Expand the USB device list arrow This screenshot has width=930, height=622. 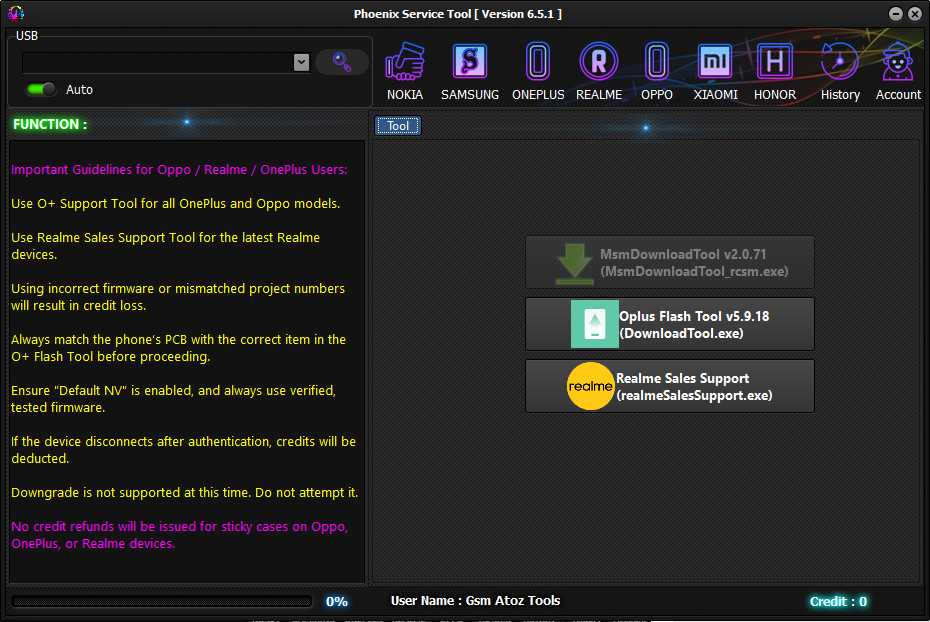[302, 61]
